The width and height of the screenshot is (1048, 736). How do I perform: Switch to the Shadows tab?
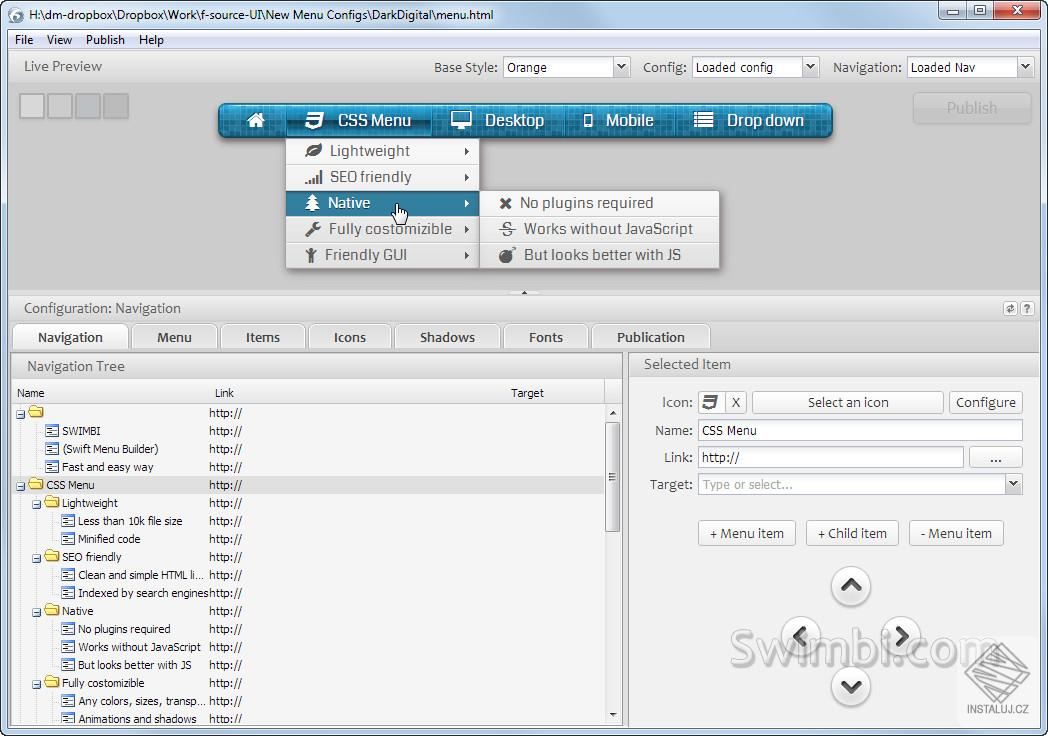(x=446, y=337)
